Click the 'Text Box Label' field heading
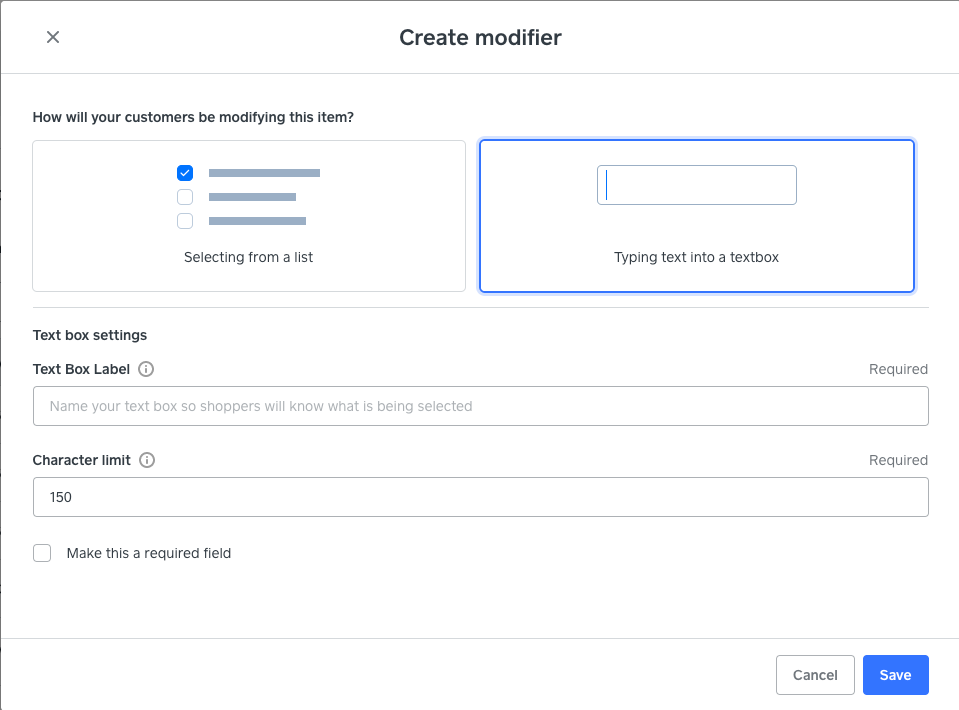Viewport: 959px width, 710px height. point(81,369)
